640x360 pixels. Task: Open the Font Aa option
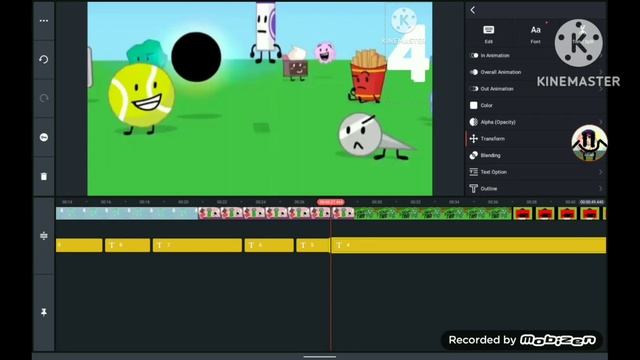(x=536, y=34)
